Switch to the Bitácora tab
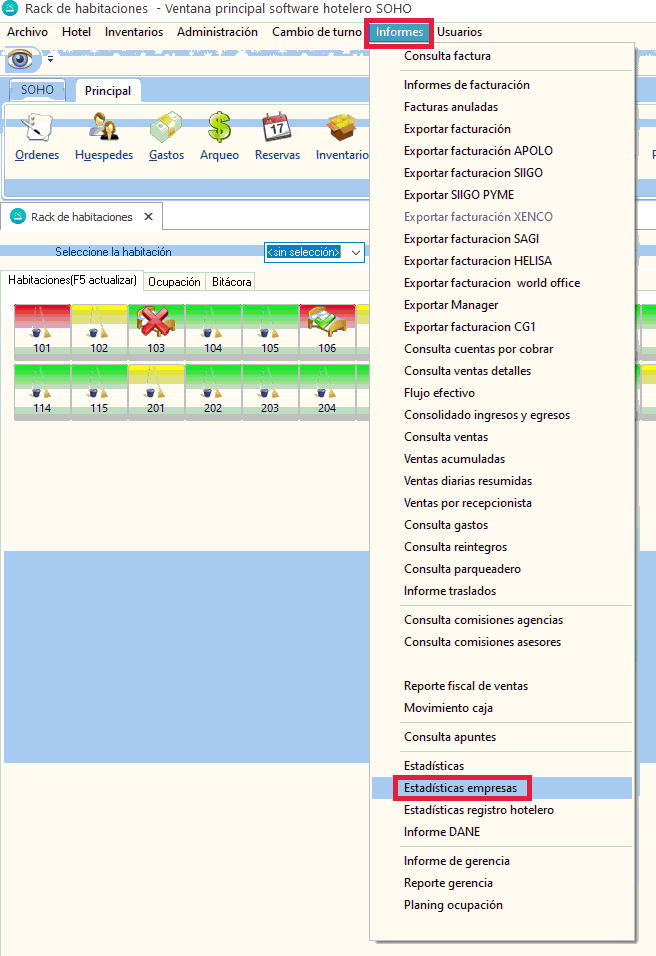Viewport: 656px width, 956px height. (x=231, y=282)
